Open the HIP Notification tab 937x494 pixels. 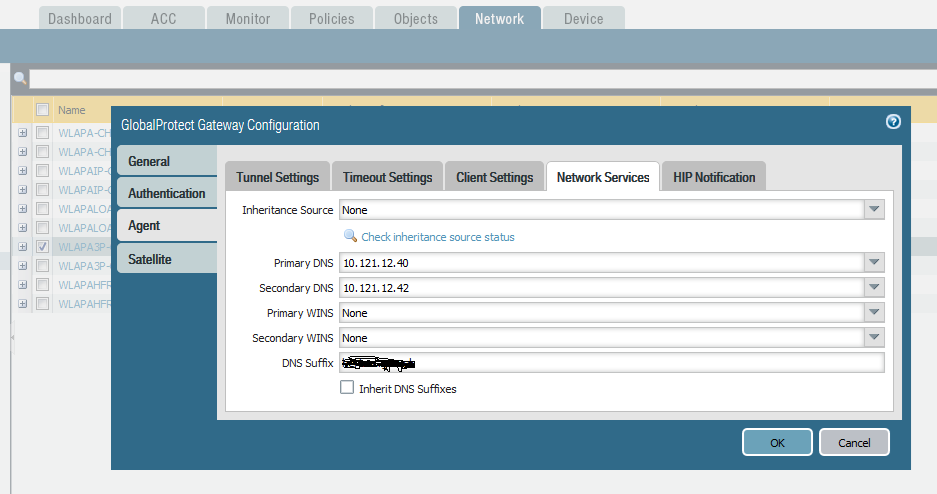coord(714,177)
